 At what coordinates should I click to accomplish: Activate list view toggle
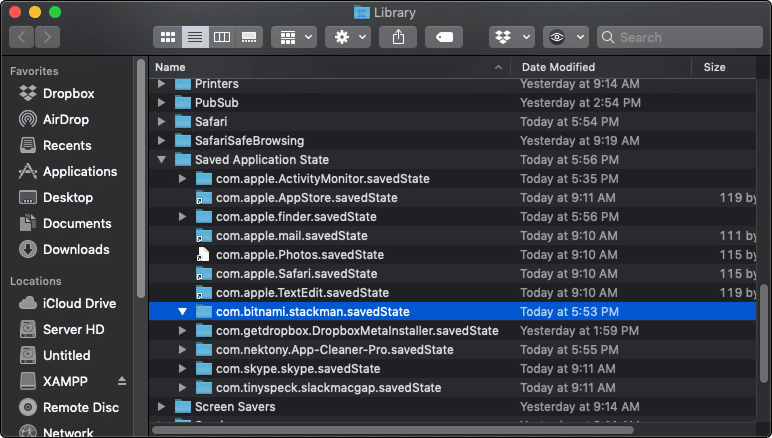195,37
